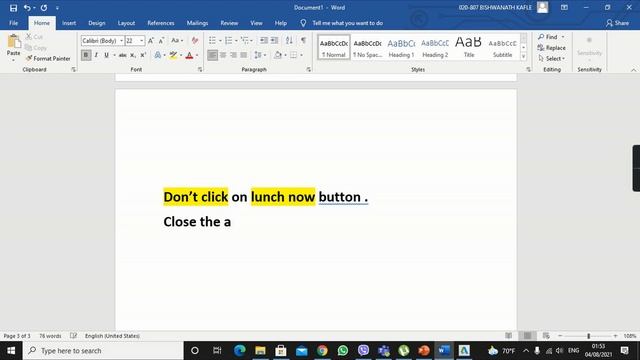The image size is (640, 360).
Task: Apply the yellow text highlight color
Action: tap(173, 55)
